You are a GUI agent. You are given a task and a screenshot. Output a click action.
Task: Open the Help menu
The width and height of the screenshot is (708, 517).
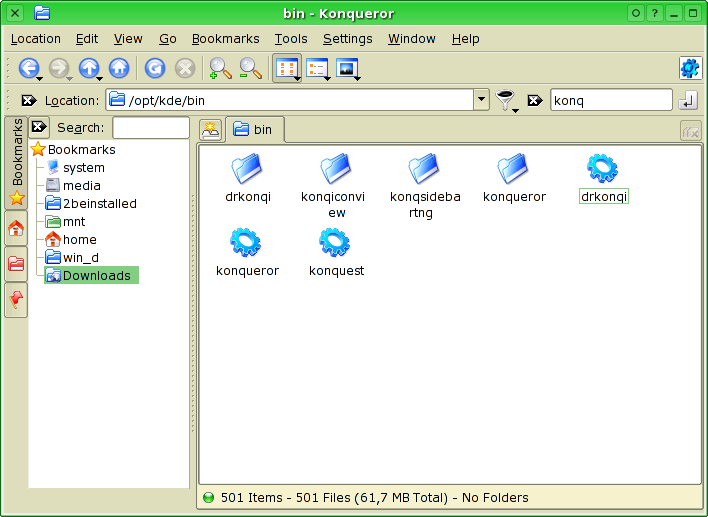pos(466,39)
